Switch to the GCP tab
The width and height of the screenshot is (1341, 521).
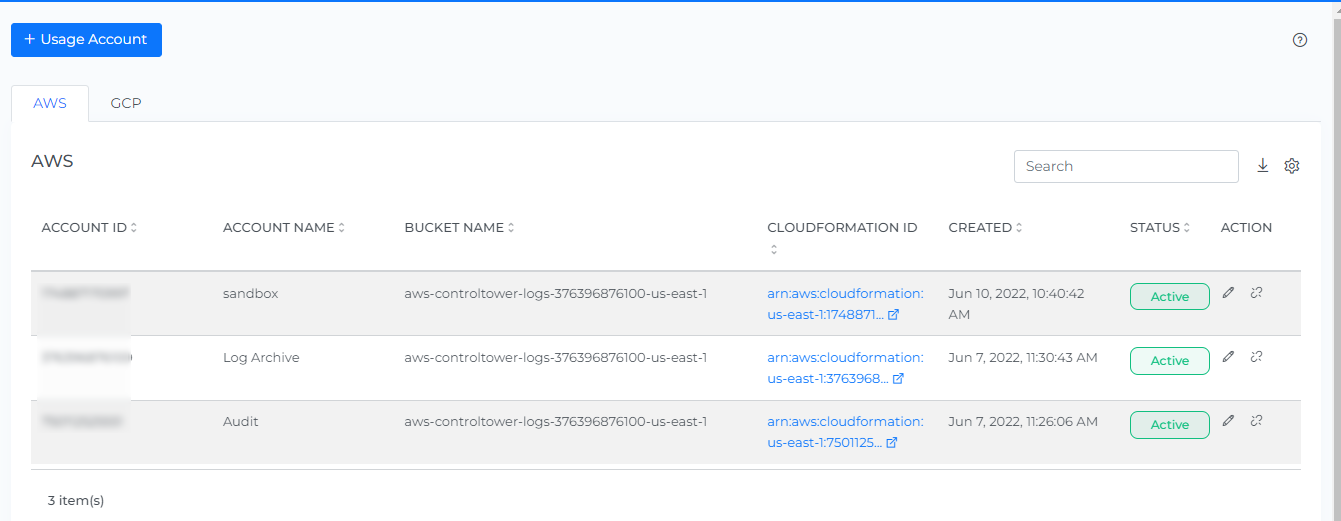[126, 103]
